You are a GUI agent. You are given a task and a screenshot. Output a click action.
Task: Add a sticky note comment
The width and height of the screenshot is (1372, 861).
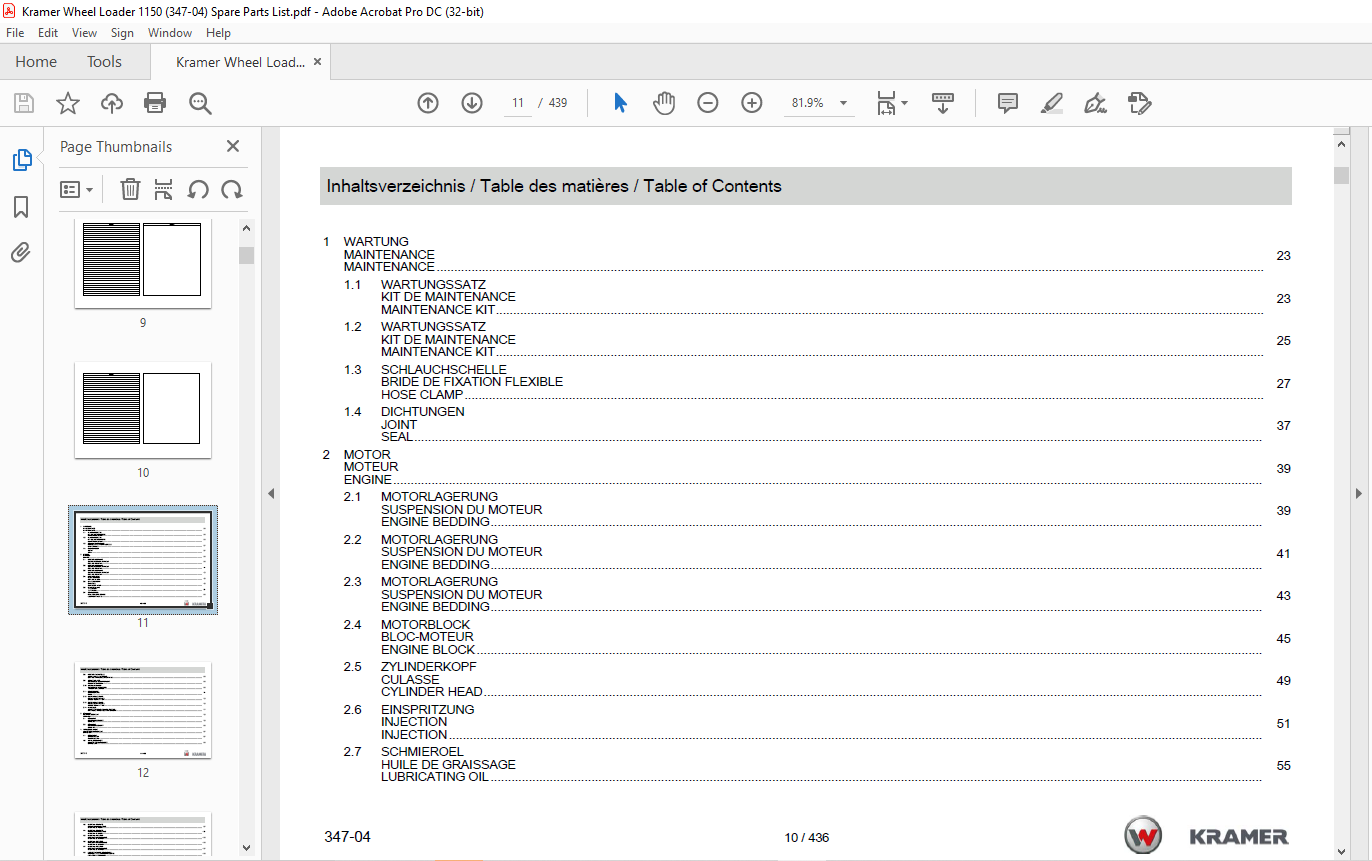[1008, 103]
